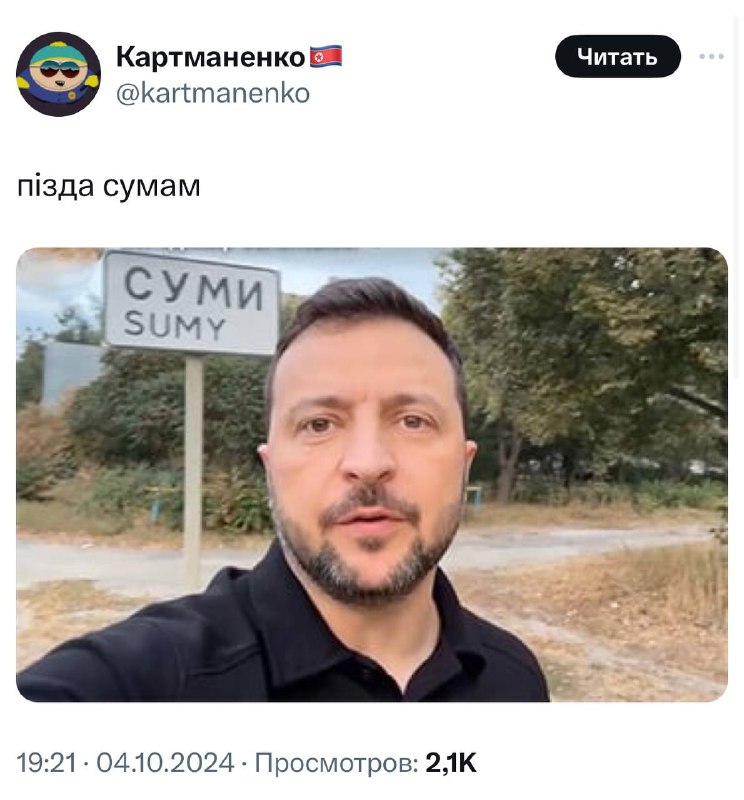
Task: Click the North Korea flag emoji
Action: click(x=326, y=56)
